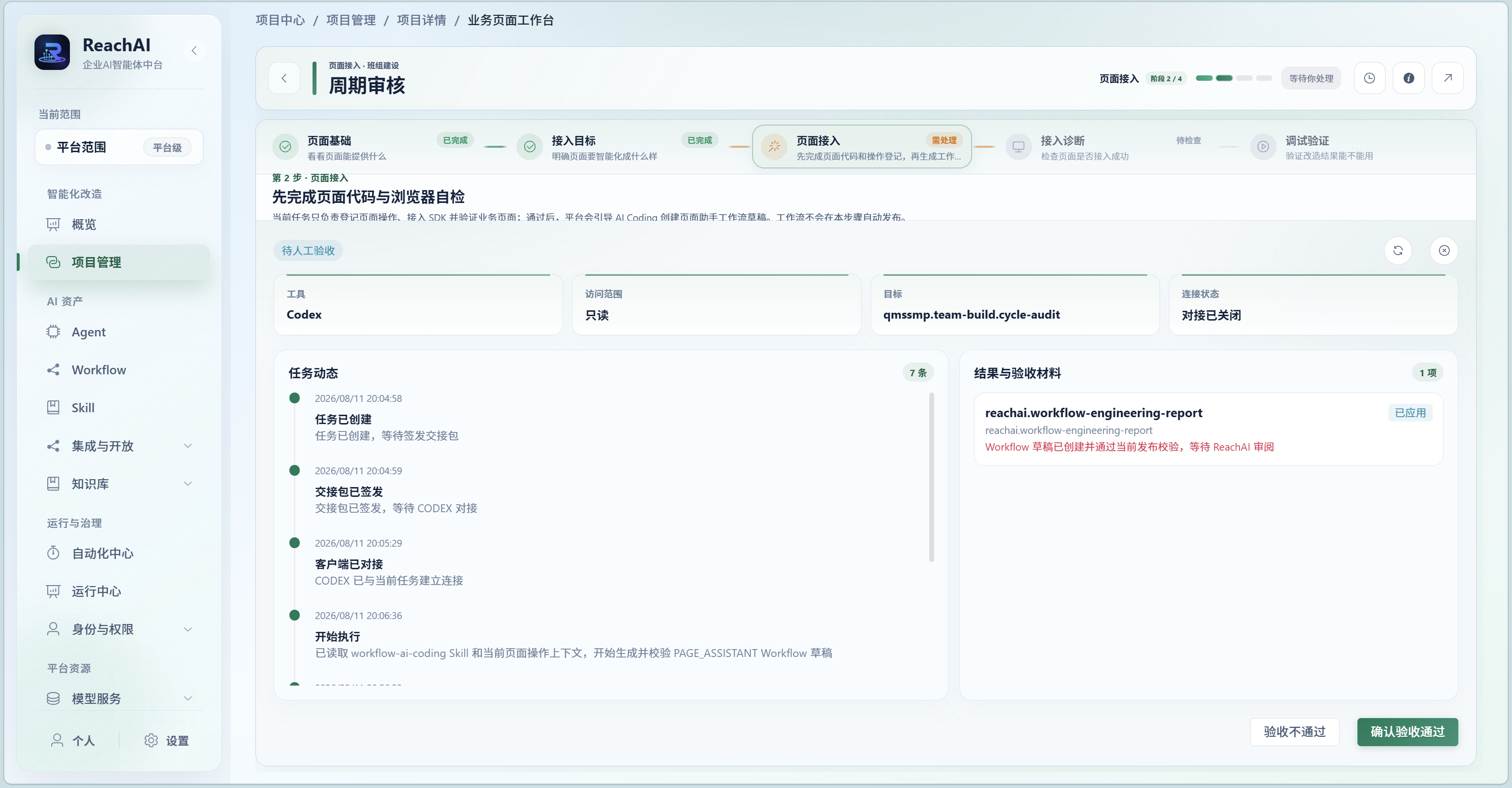
Task: Open 自动化中心 timer icon
Action: (x=54, y=553)
